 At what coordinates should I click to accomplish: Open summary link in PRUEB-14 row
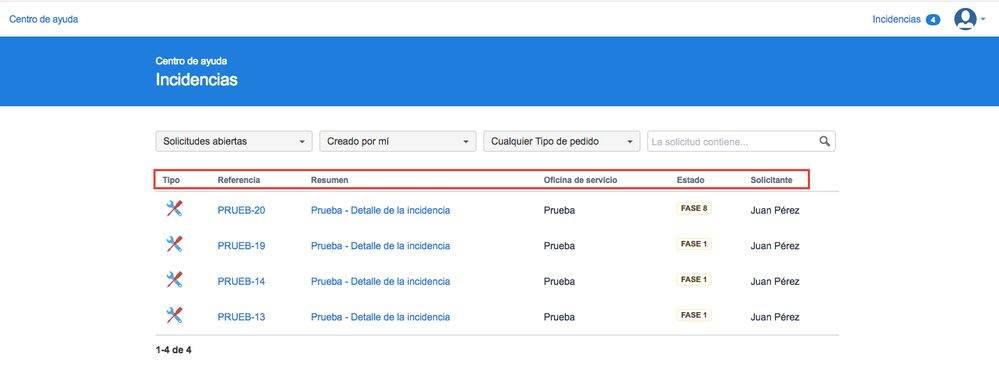coord(380,282)
